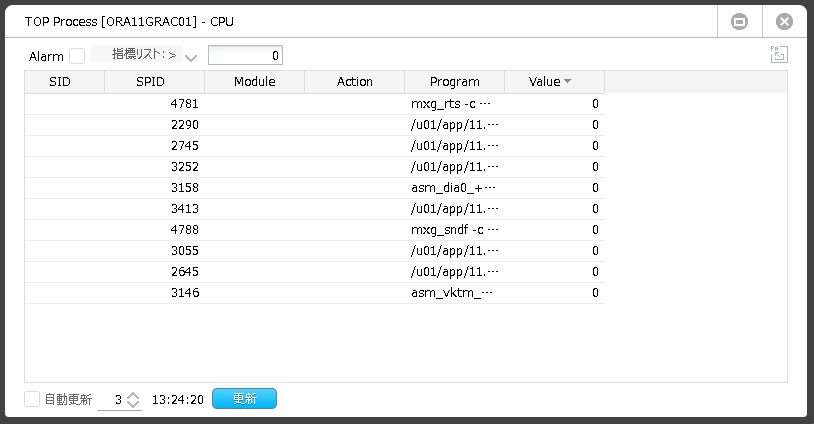Select the row with SPID 3252
Viewport: 814px width, 424px height.
coord(315,167)
